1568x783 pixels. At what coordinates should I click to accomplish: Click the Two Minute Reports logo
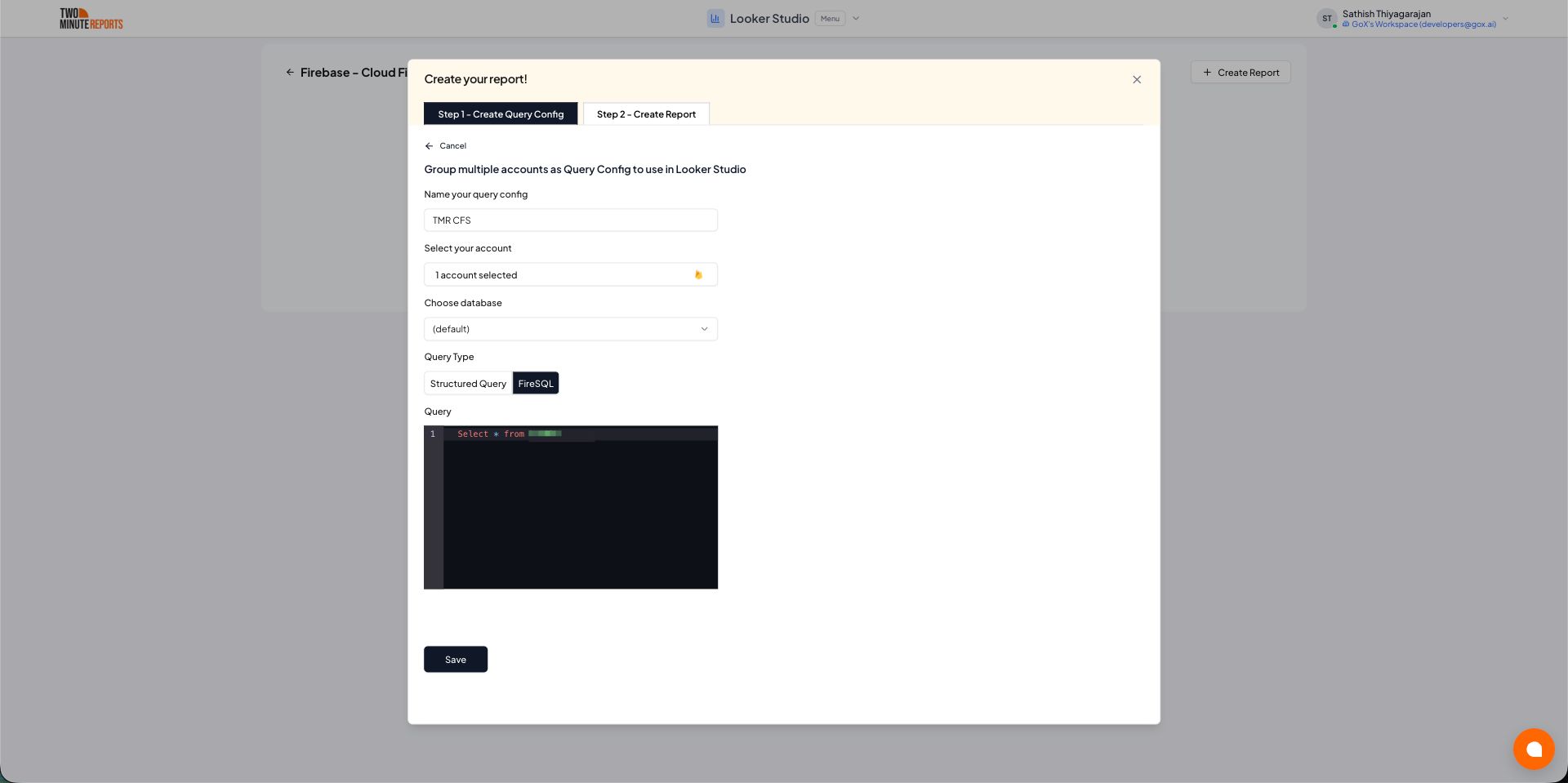point(91,18)
